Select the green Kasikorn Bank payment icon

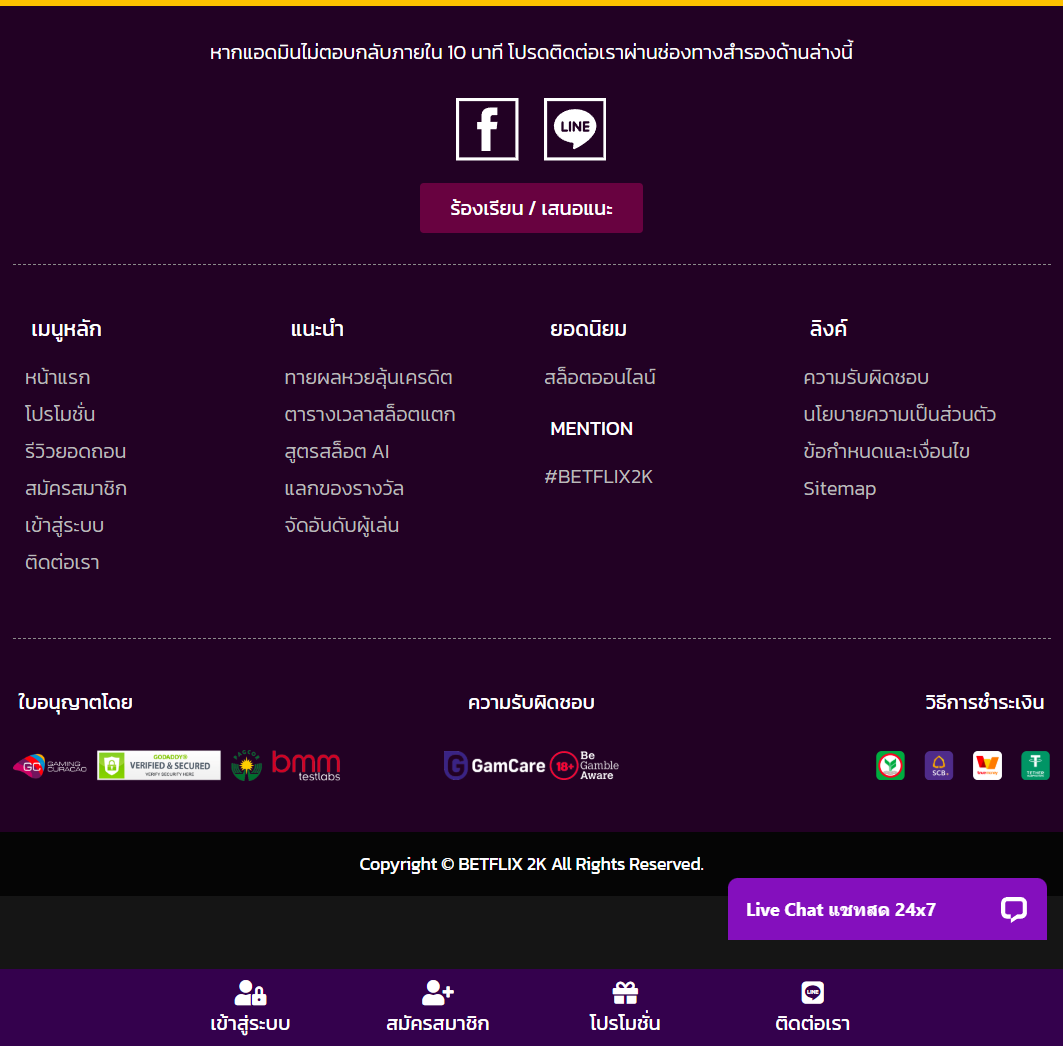point(890,766)
